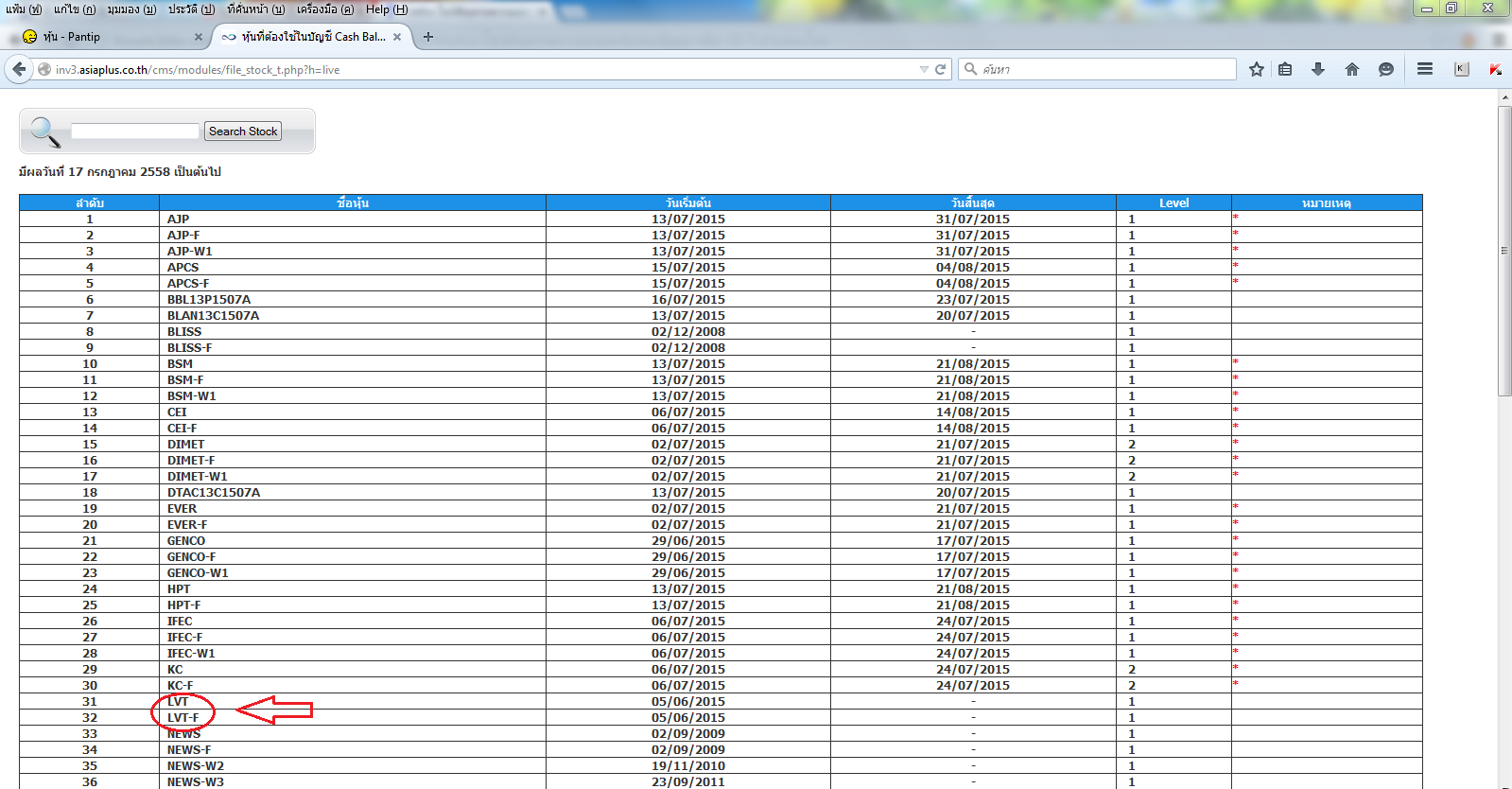Open the chat bubble icon in toolbar
Screen dimensions: 1512x789
[1386, 69]
